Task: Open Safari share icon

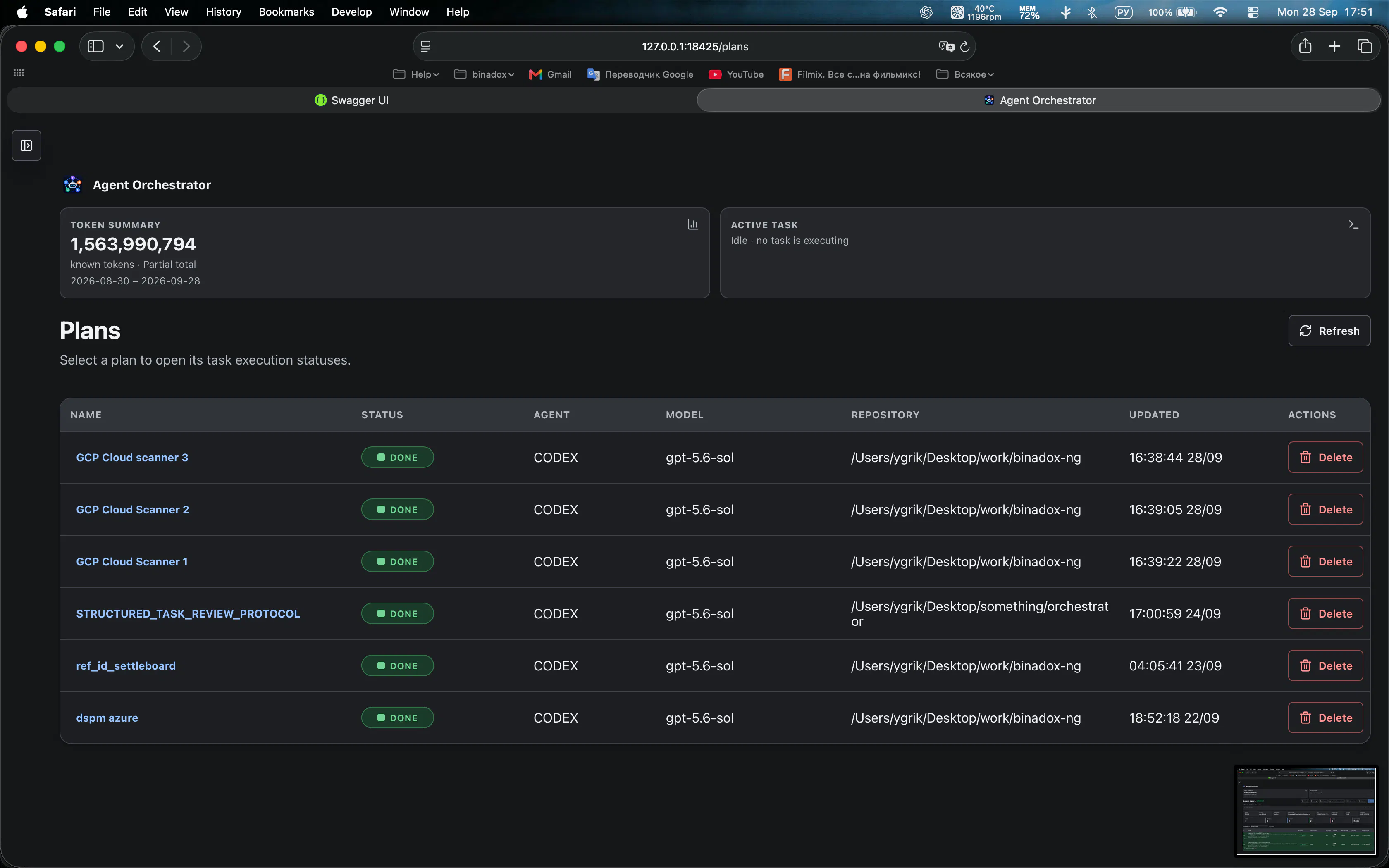Action: [x=1305, y=46]
